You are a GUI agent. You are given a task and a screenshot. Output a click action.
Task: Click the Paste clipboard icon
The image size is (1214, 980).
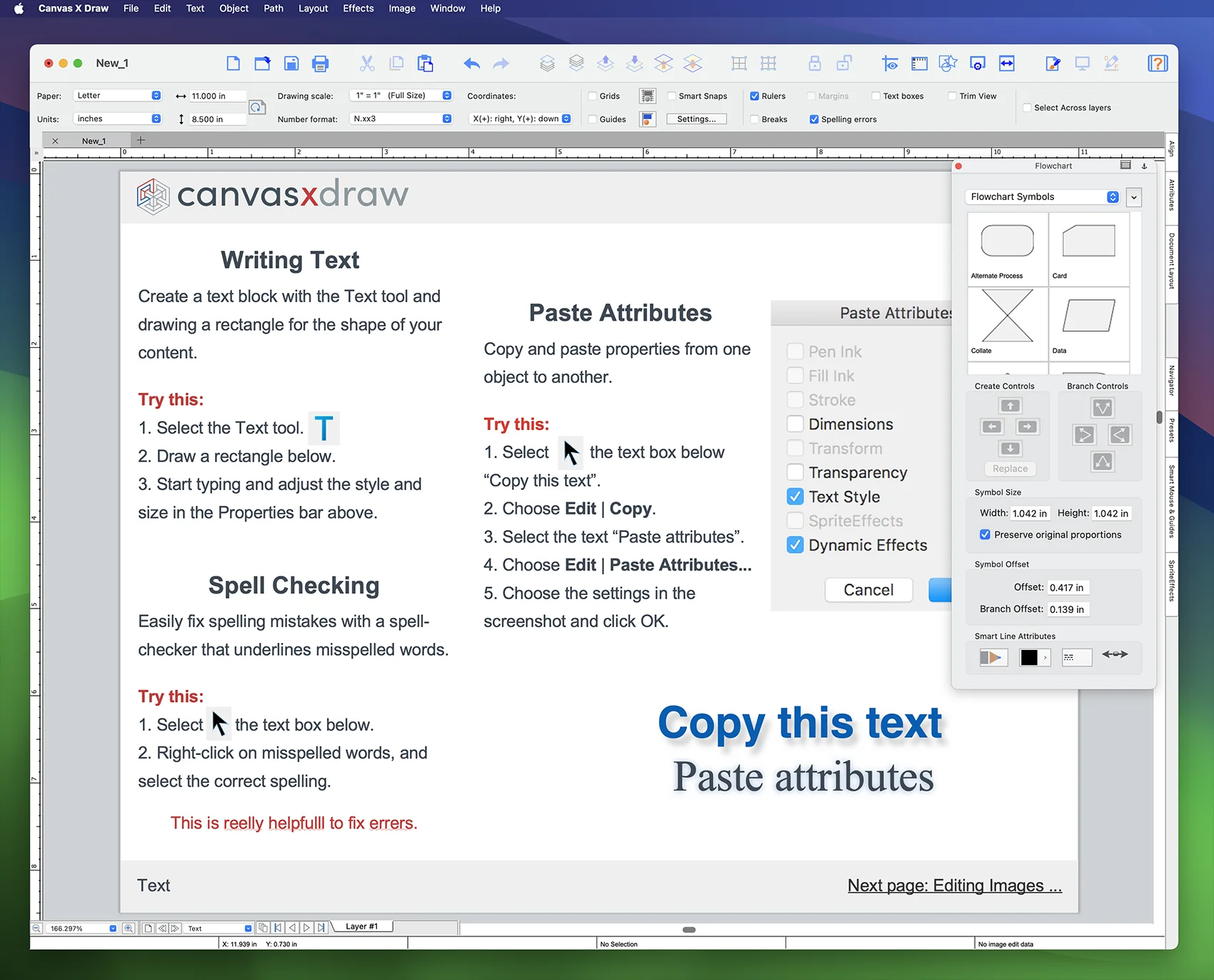[x=426, y=64]
